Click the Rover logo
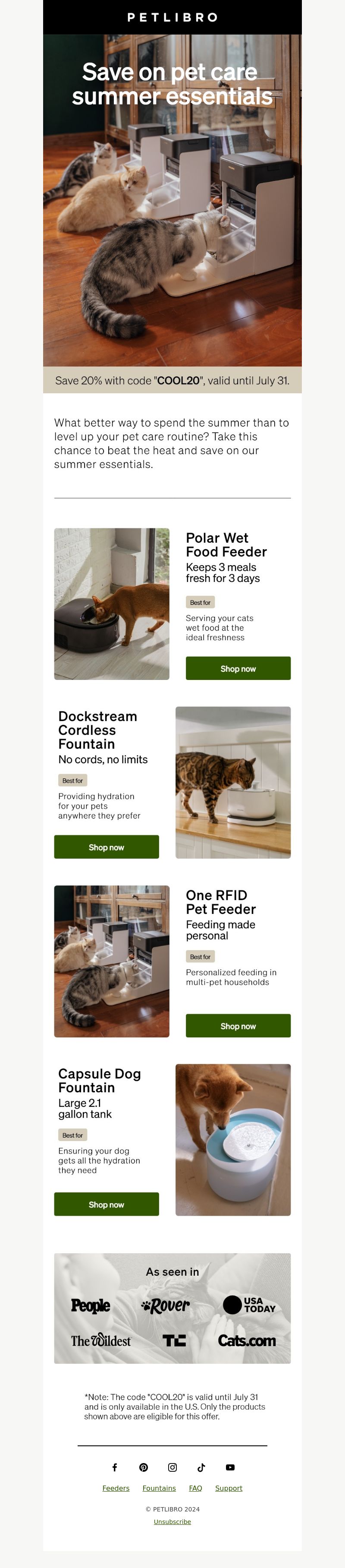Screen dimensions: 345x1568 pos(166,1306)
